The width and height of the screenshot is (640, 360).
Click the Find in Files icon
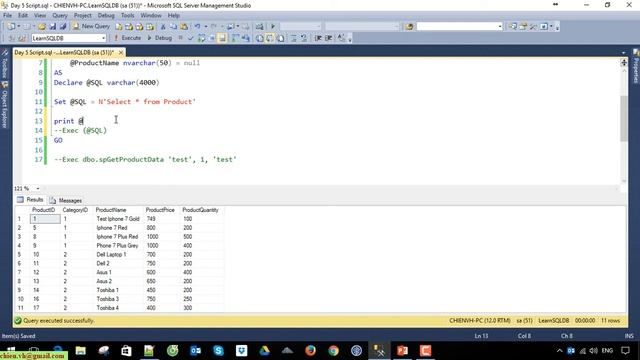point(409,27)
